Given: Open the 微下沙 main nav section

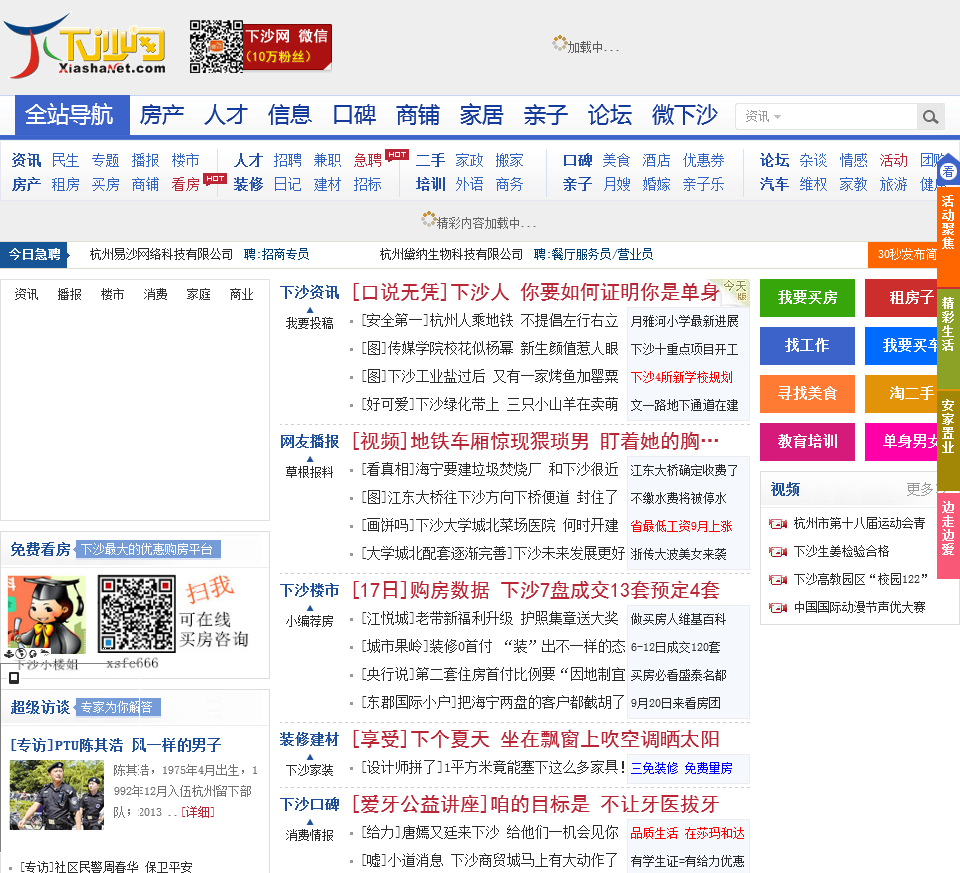Looking at the screenshot, I should pos(684,114).
